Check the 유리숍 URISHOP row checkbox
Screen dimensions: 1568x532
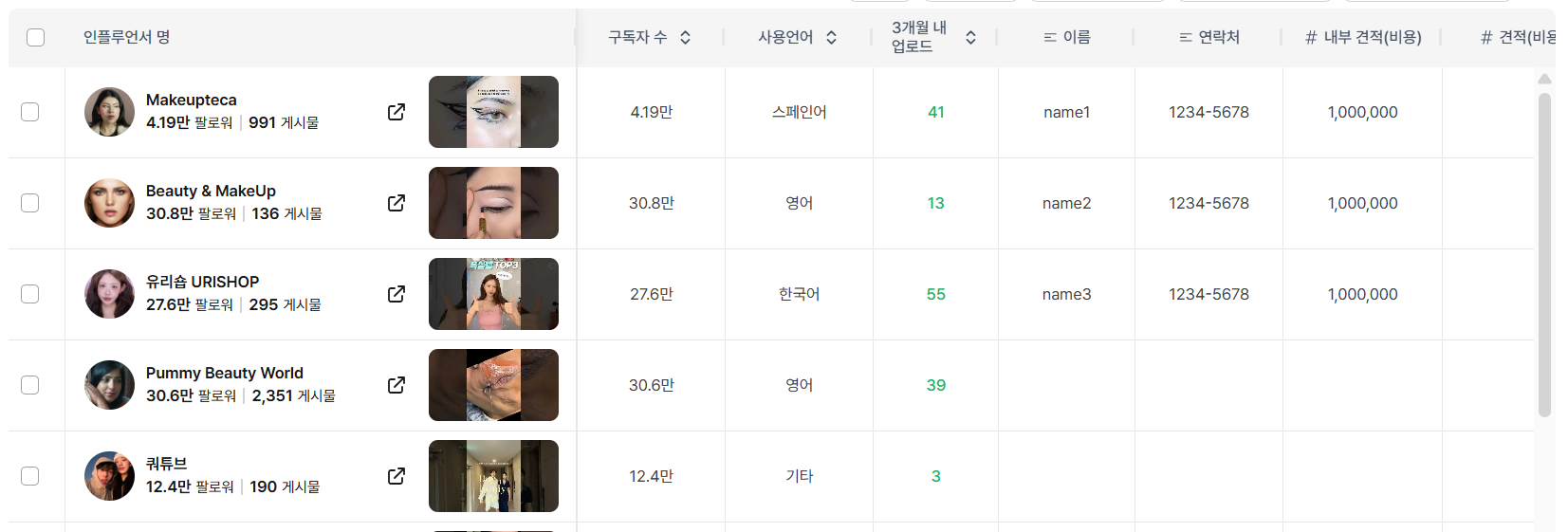[30, 294]
